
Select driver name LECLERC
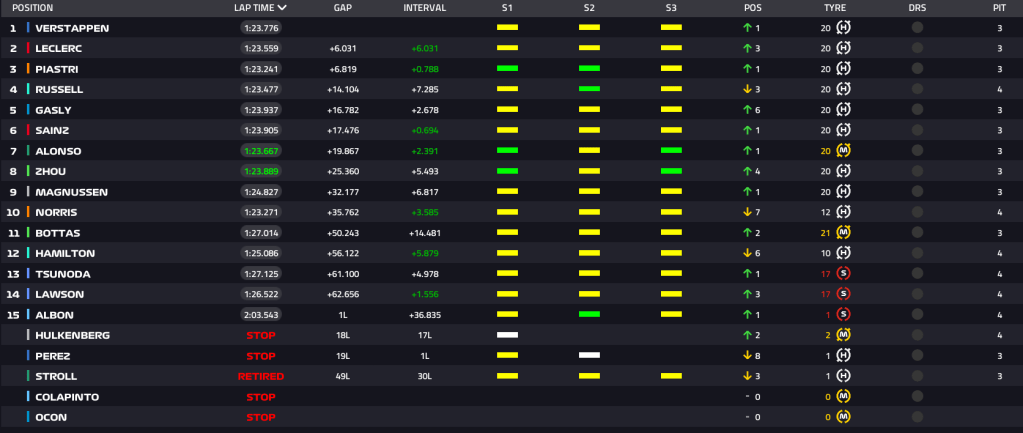coord(59,48)
